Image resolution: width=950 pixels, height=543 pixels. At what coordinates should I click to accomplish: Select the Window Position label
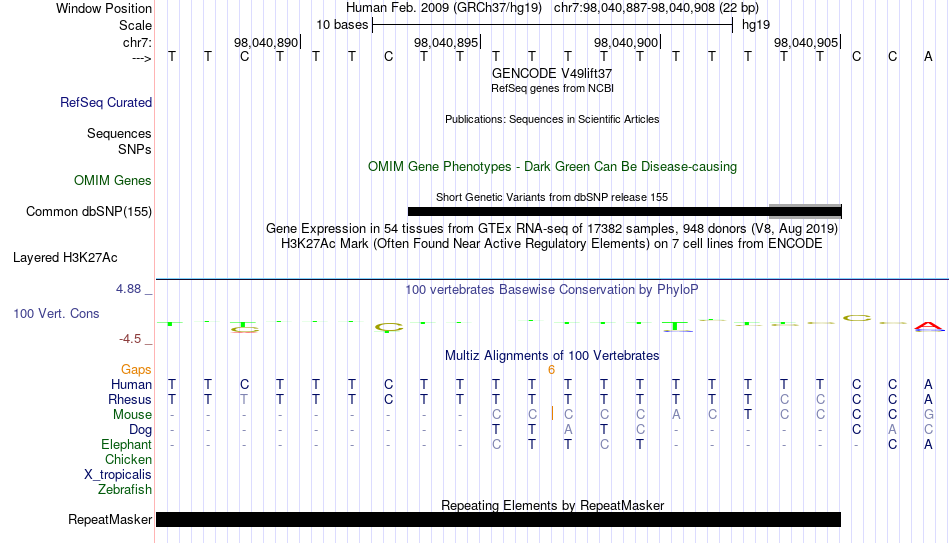pos(104,8)
